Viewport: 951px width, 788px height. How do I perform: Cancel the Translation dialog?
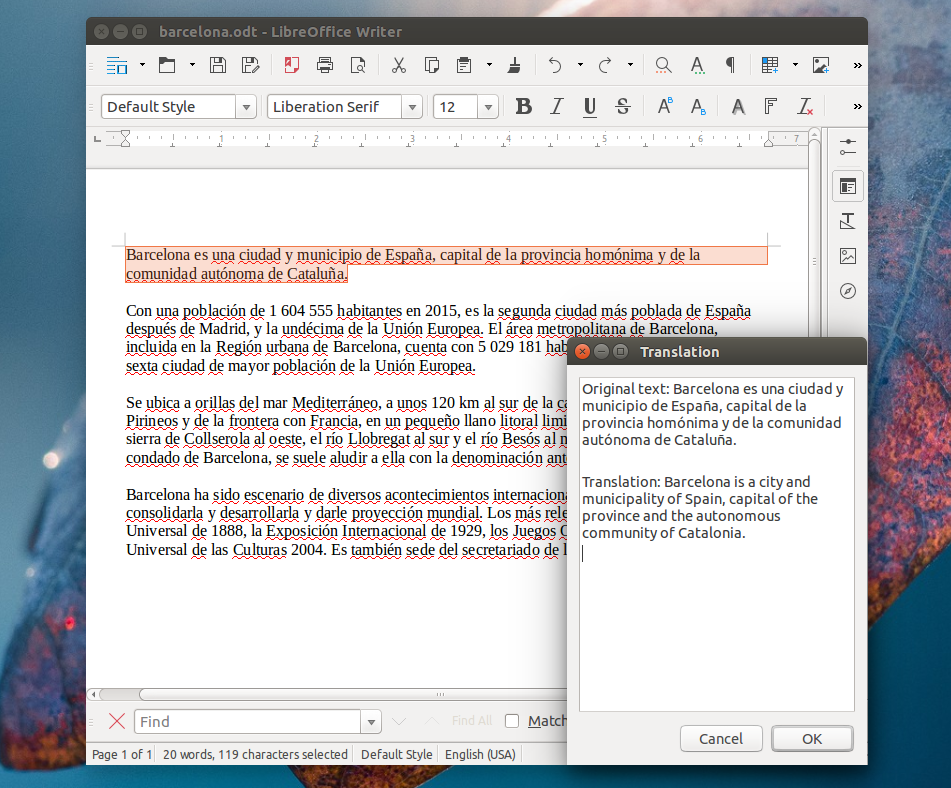[721, 738]
